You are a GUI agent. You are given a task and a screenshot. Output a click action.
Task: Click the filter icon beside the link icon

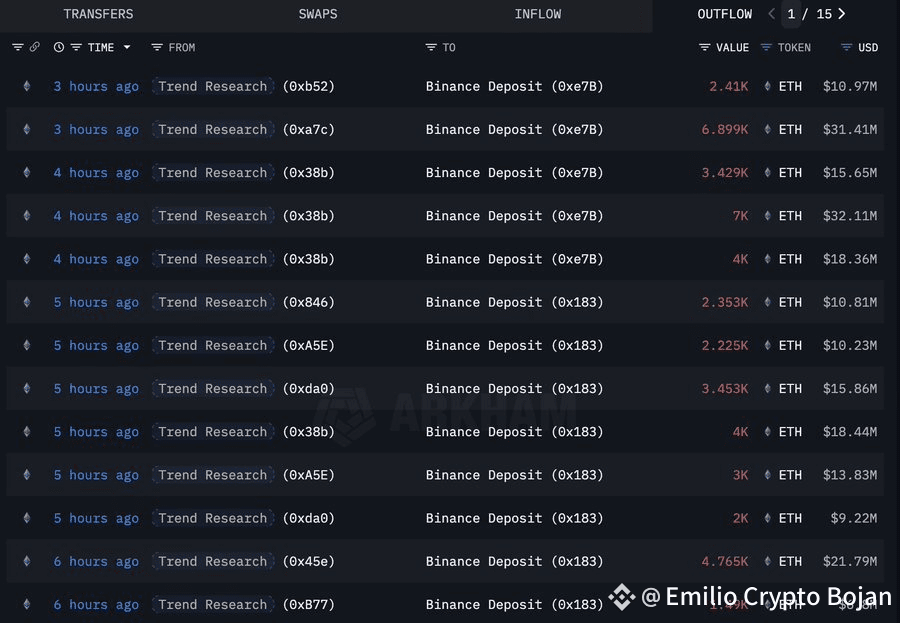coord(18,47)
